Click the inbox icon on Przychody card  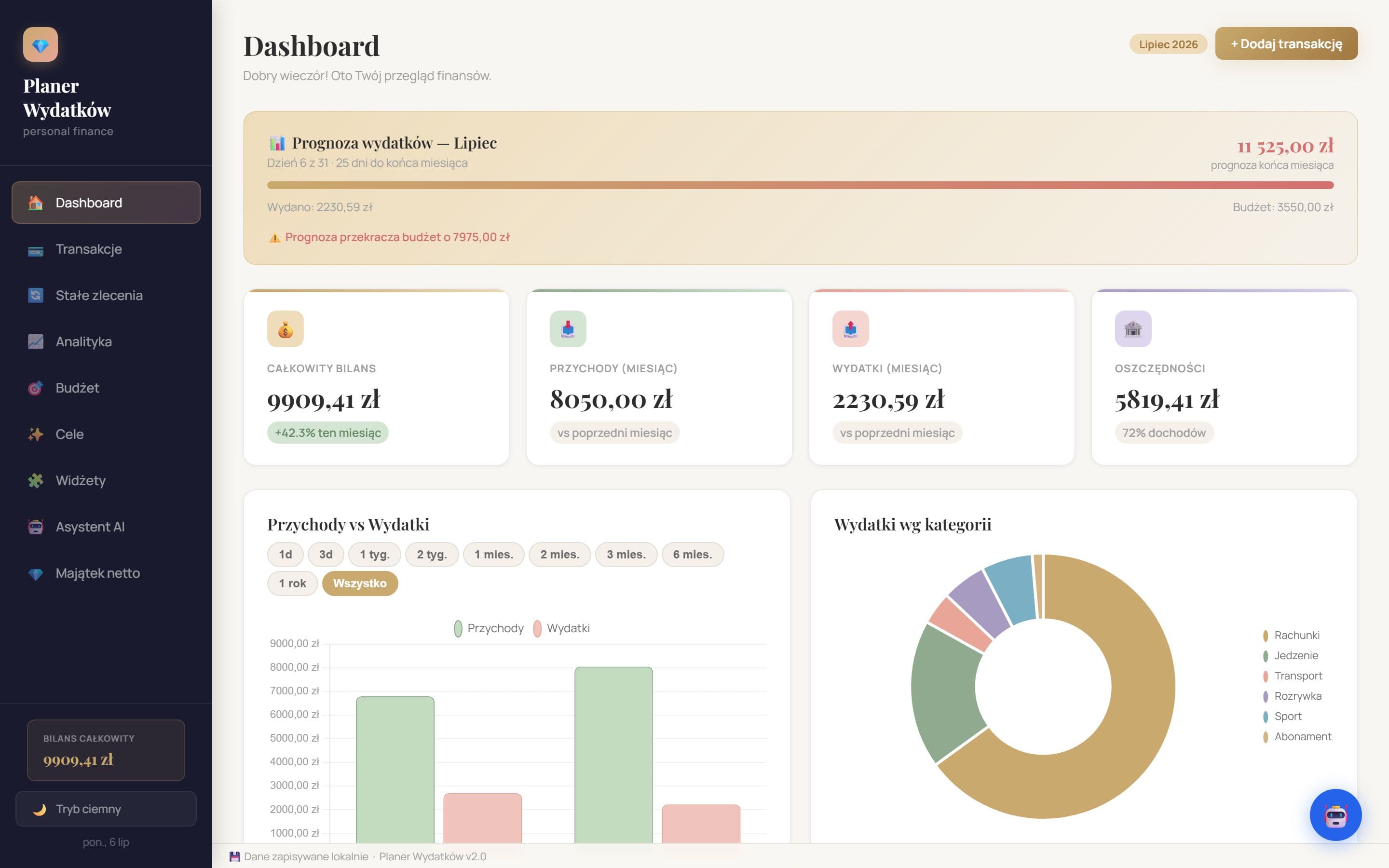point(568,329)
